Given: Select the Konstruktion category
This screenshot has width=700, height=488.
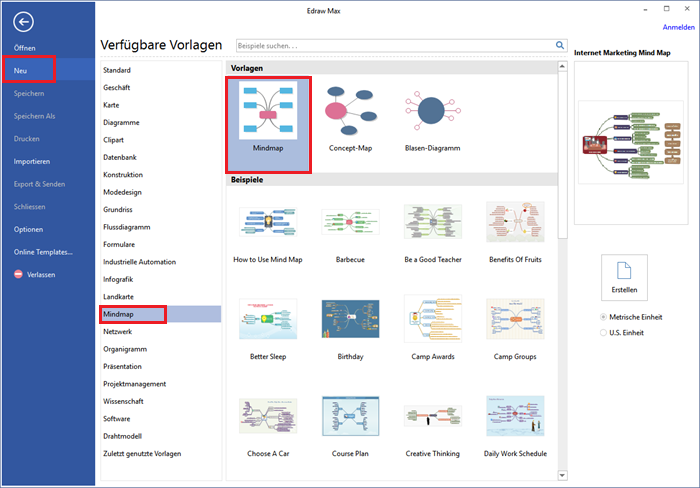Looking at the screenshot, I should click(x=123, y=175).
